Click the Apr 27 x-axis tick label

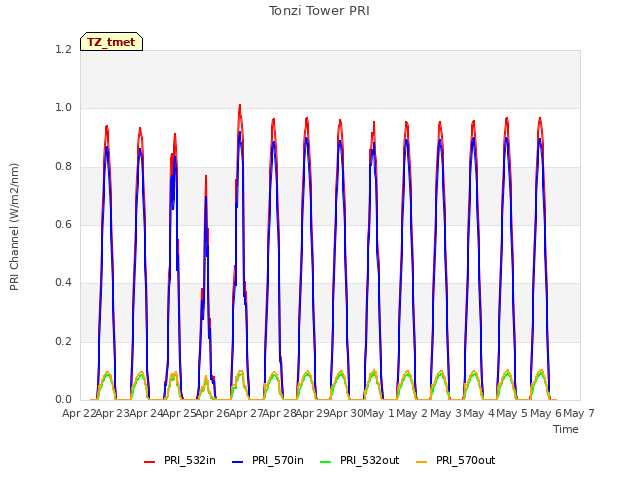coord(246,413)
